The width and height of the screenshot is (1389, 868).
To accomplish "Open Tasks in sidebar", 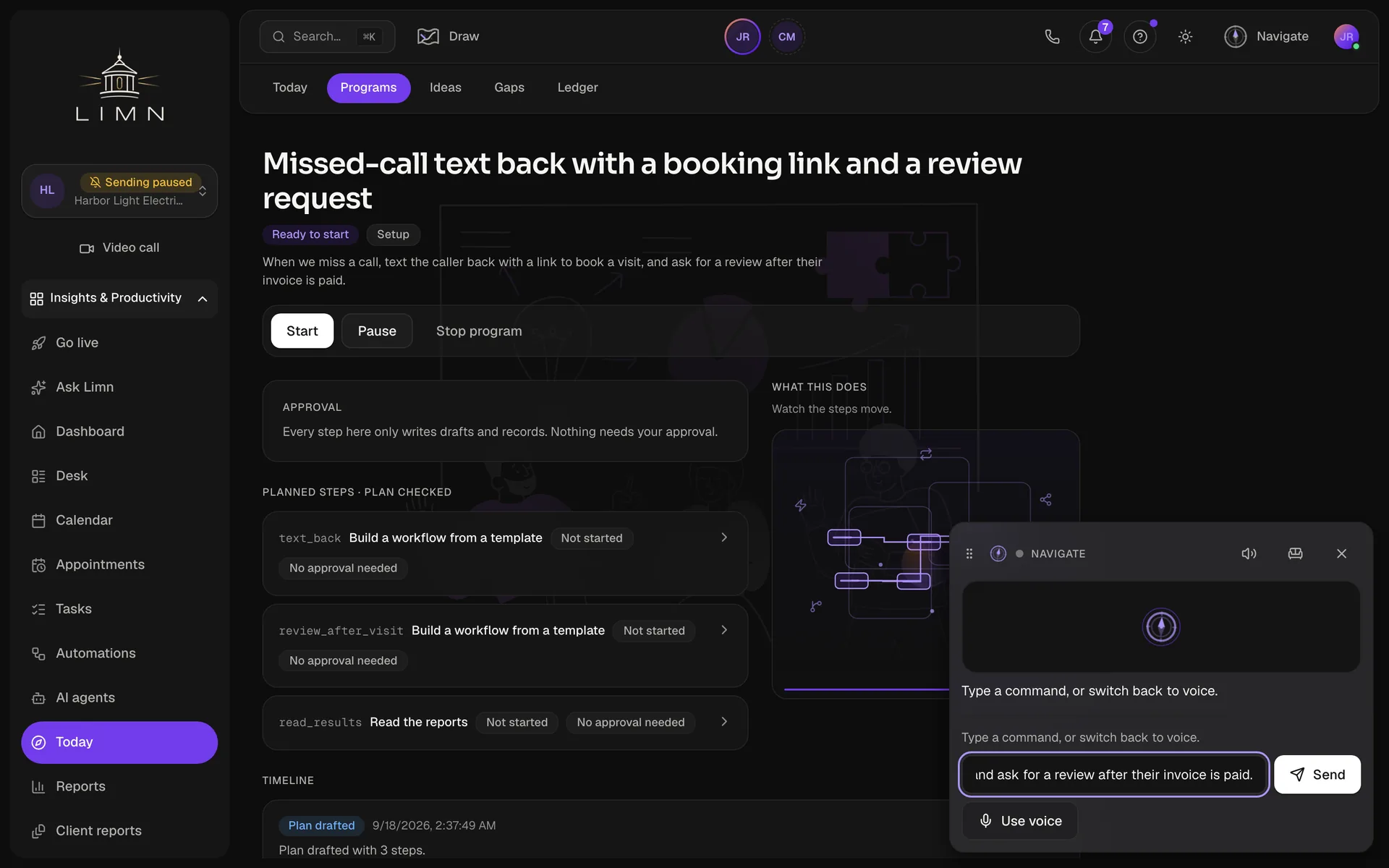I will point(119,609).
